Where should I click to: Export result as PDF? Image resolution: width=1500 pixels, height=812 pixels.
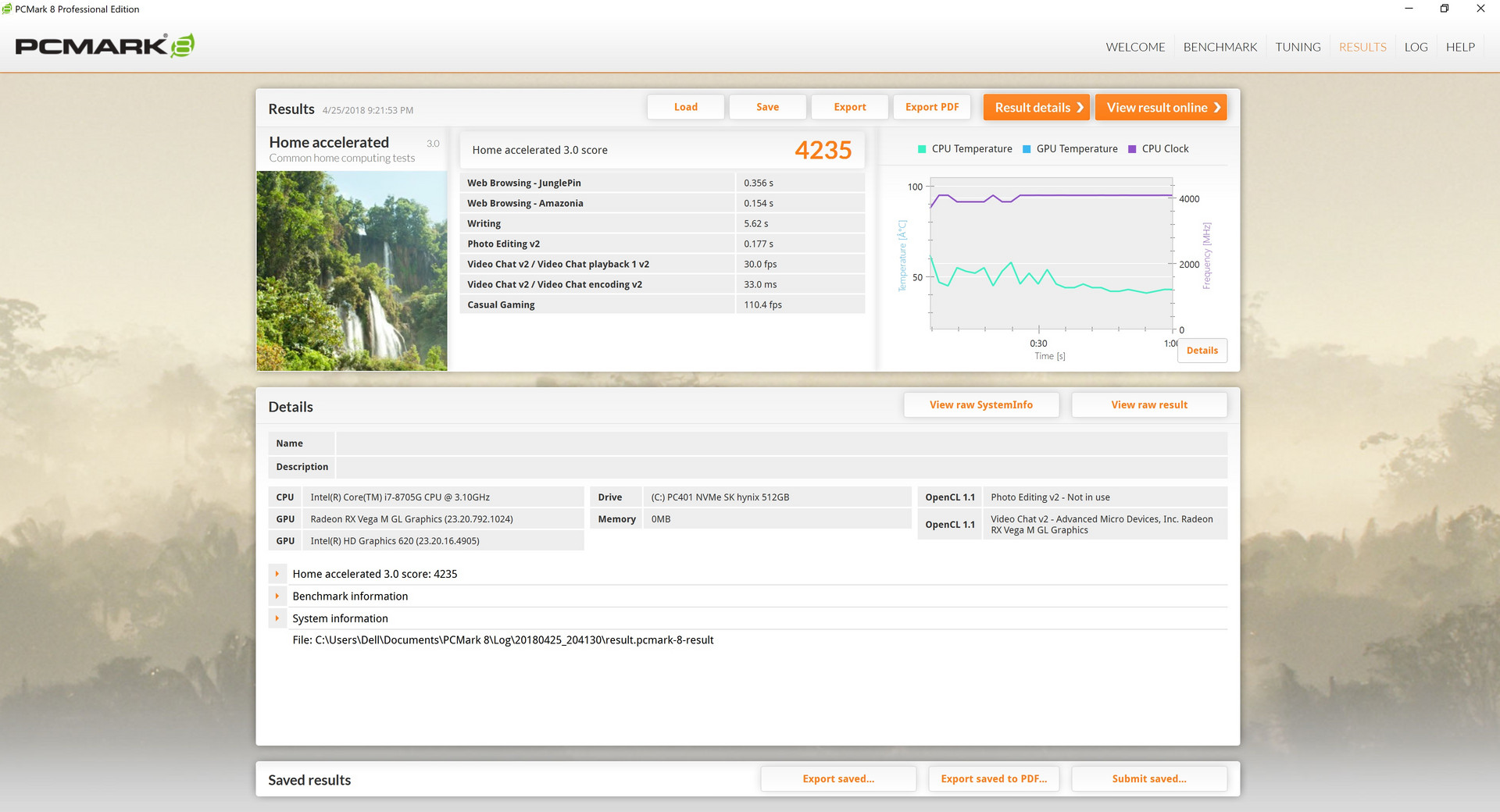click(x=931, y=107)
